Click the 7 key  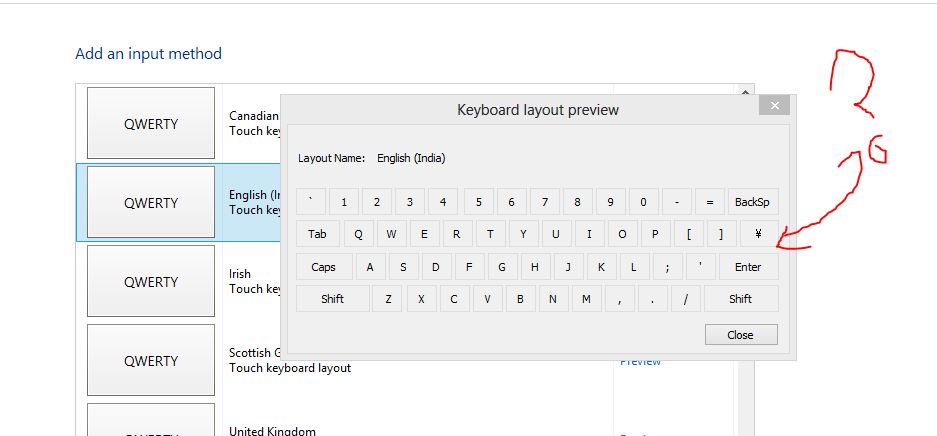[x=545, y=202]
